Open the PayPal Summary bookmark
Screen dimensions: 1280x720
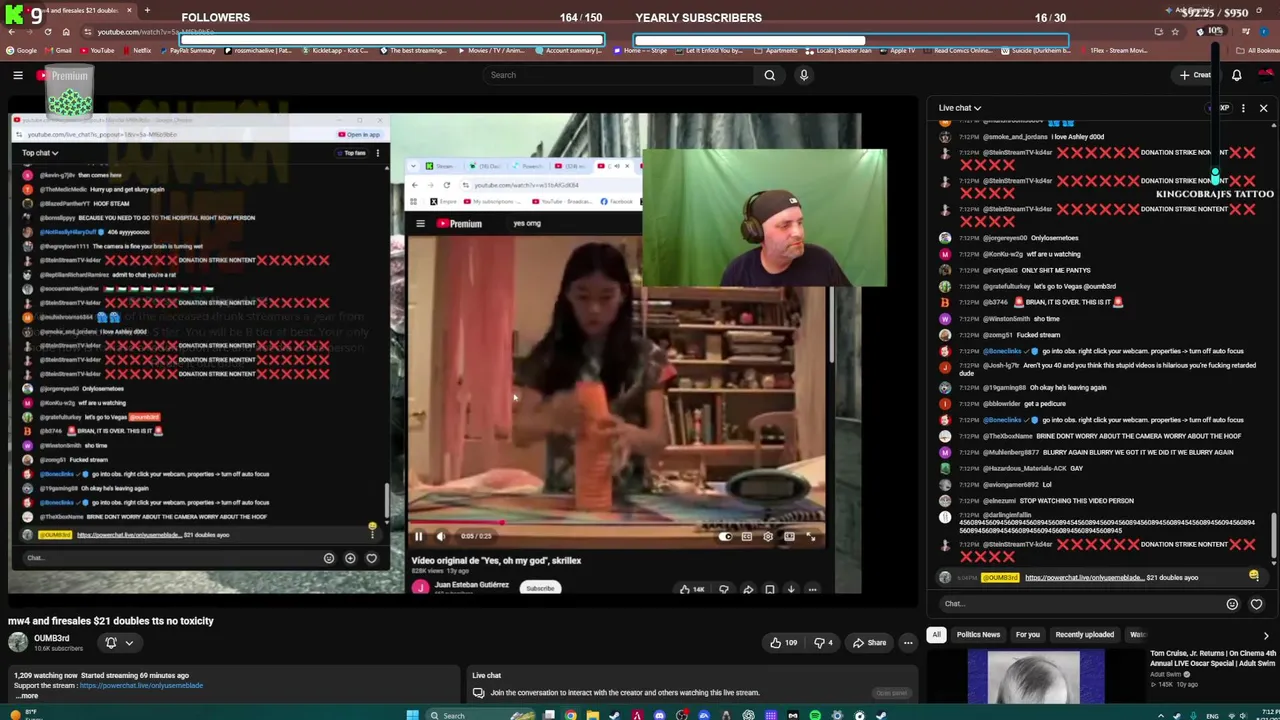click(187, 50)
